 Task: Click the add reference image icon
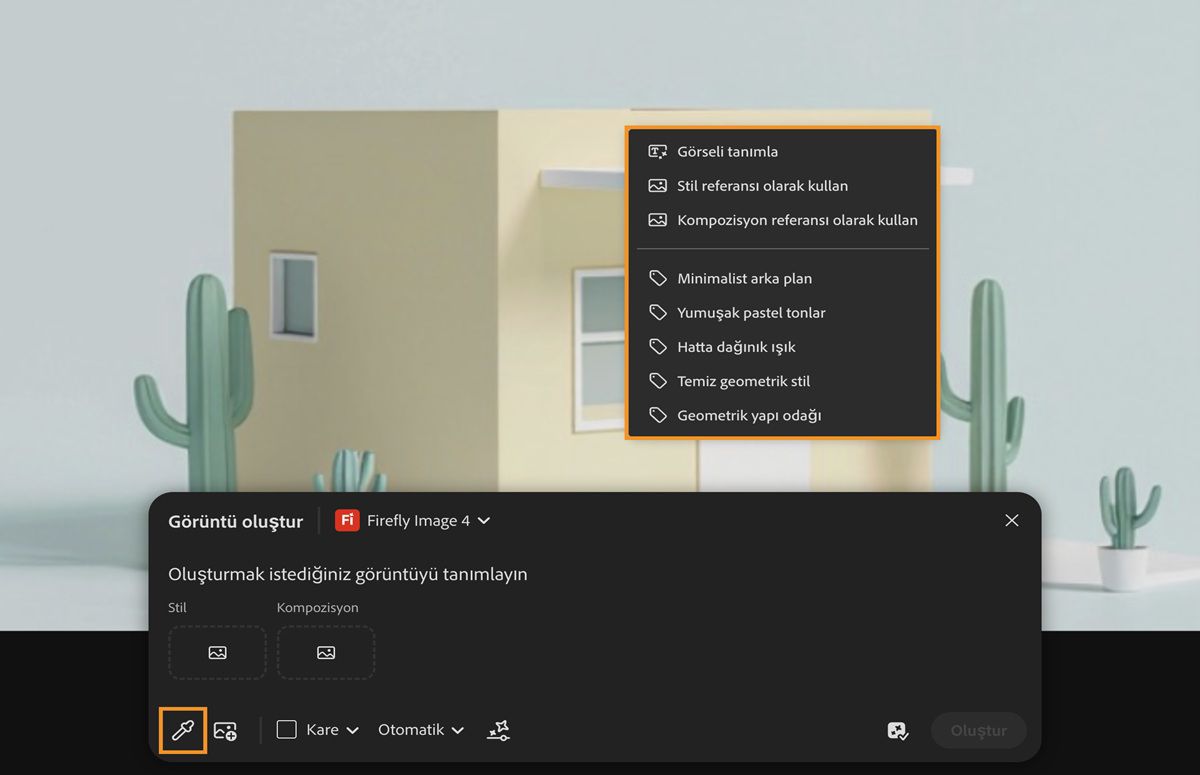tap(225, 731)
